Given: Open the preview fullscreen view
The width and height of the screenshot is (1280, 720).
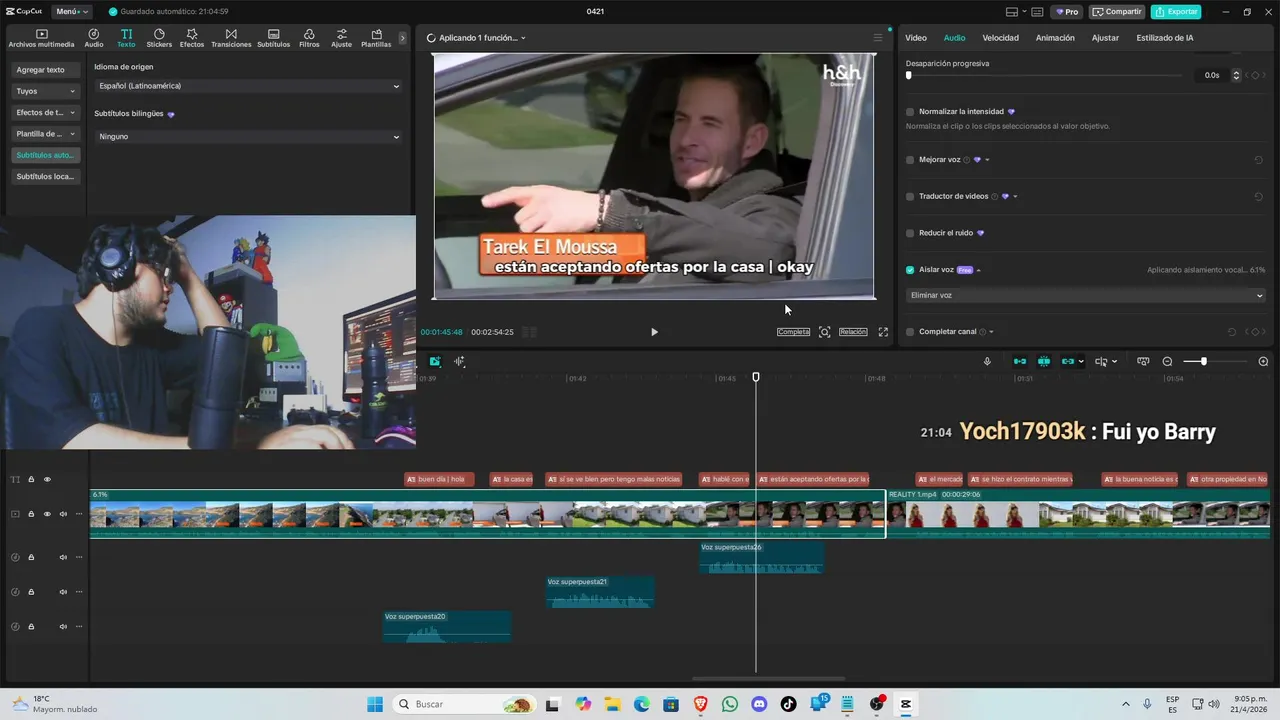Looking at the screenshot, I should click(x=883, y=332).
